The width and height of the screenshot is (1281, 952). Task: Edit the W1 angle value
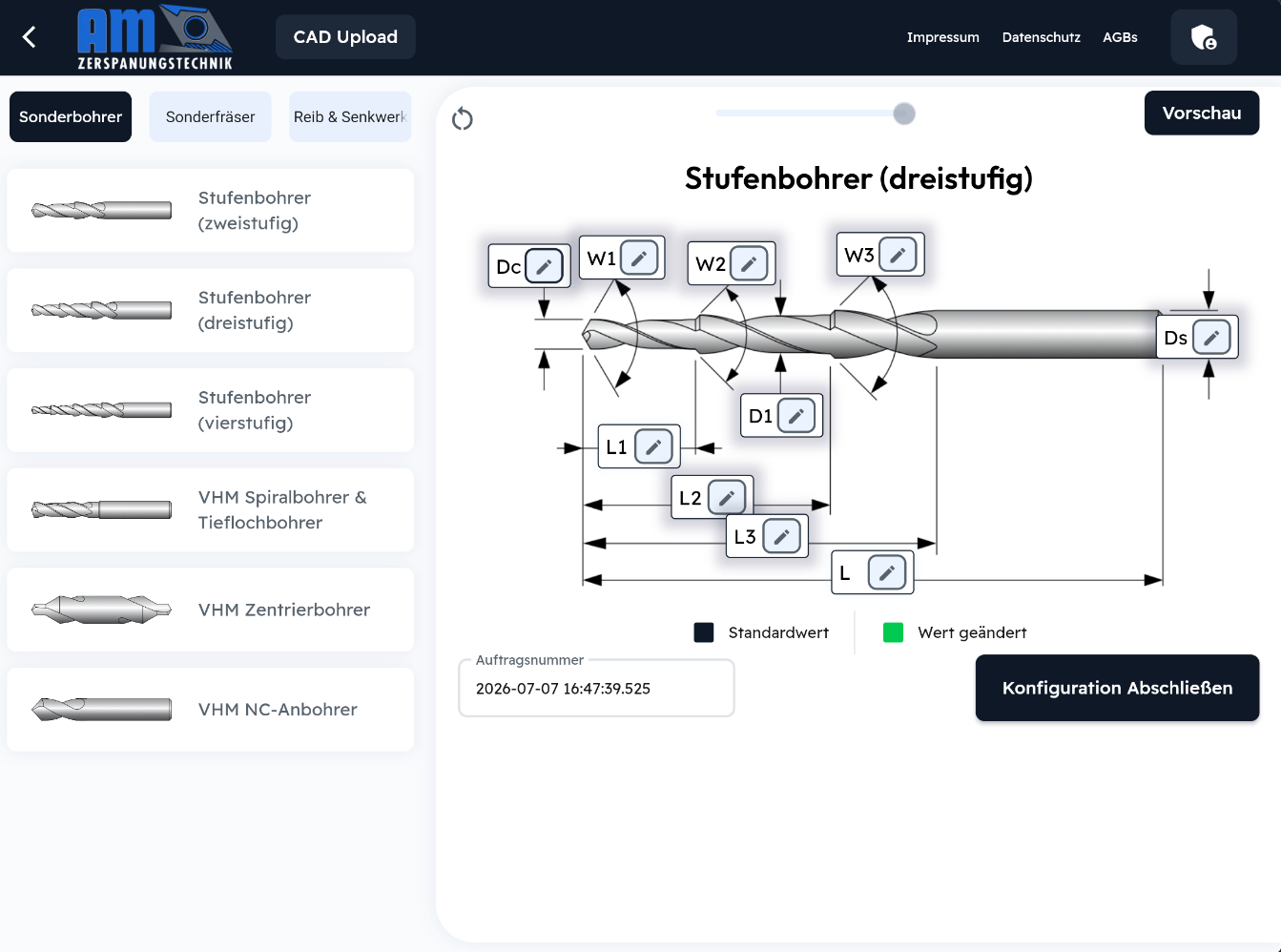coord(639,258)
